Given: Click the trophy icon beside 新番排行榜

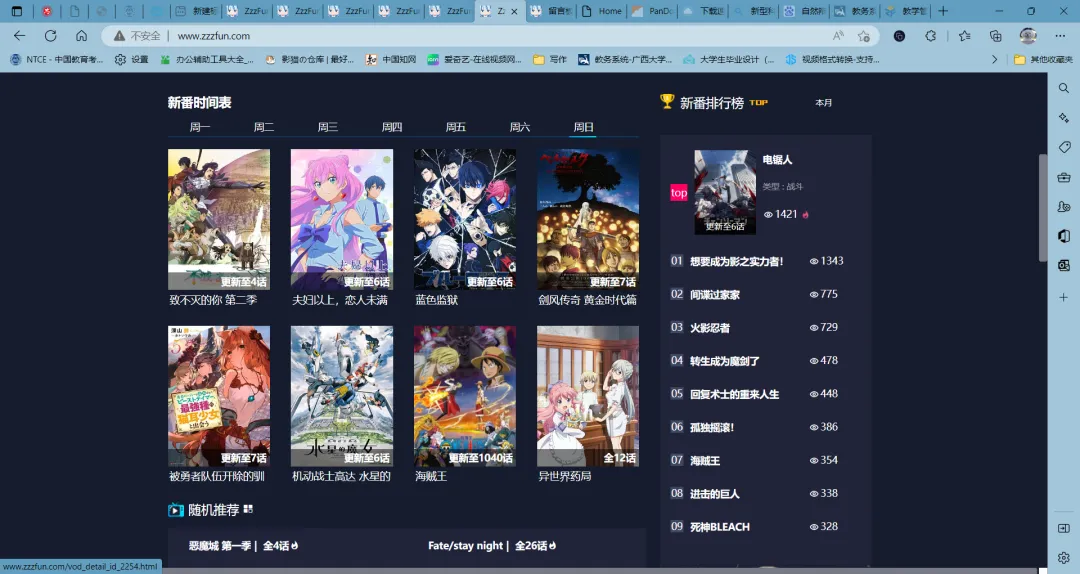Looking at the screenshot, I should [x=667, y=101].
